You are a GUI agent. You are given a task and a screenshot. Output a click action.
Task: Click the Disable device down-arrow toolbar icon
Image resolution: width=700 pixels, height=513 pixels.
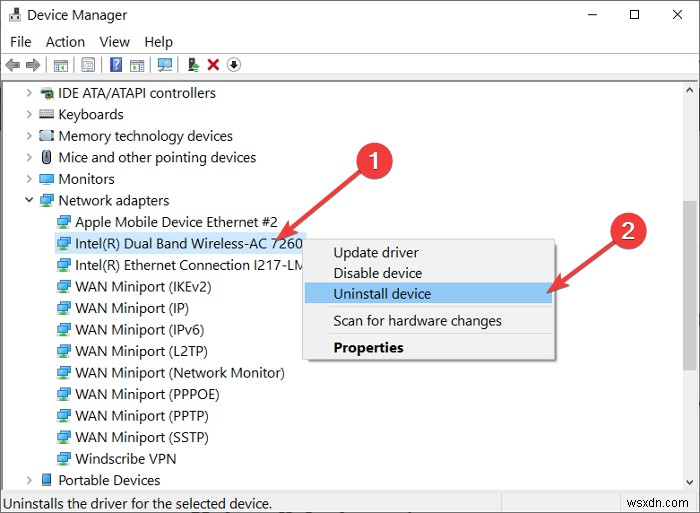(234, 65)
